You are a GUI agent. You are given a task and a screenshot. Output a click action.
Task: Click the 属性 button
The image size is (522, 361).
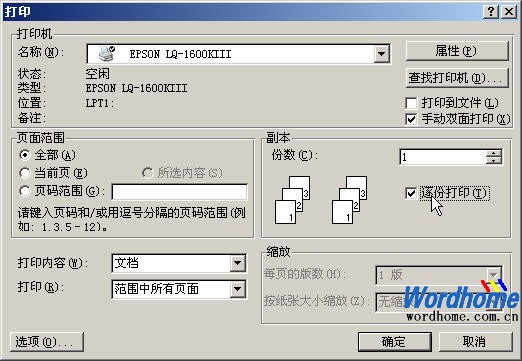(457, 51)
